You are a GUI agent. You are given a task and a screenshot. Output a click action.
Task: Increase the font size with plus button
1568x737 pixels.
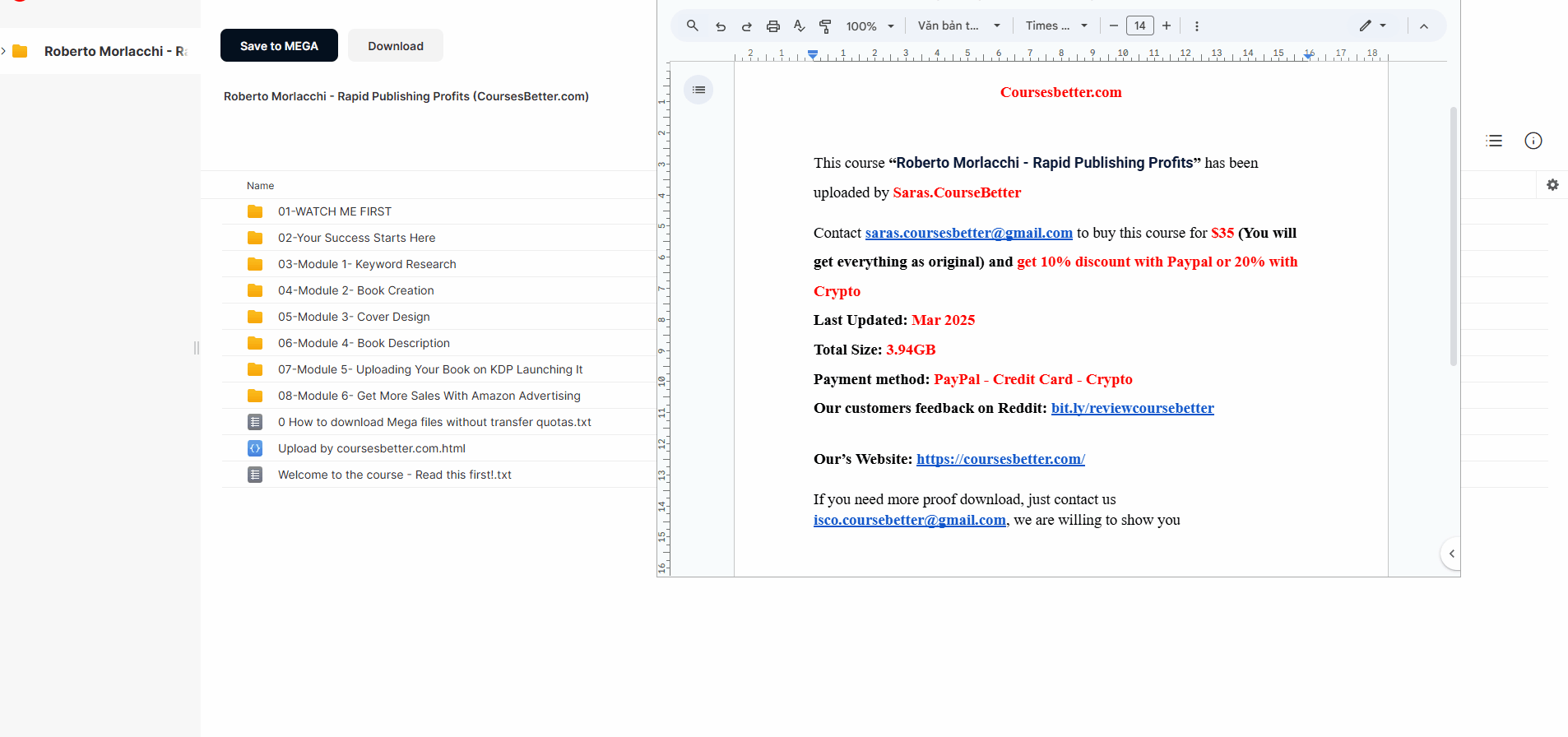click(x=1167, y=26)
